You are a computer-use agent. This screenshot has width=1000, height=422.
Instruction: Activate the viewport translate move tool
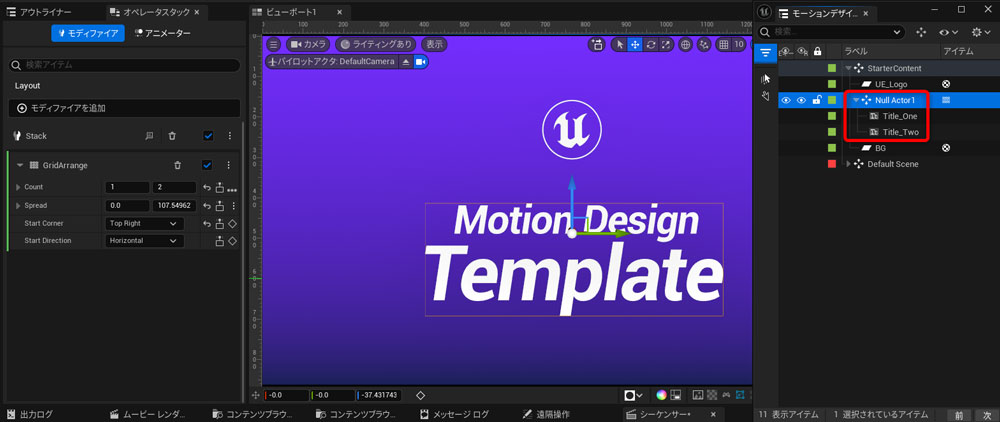(x=635, y=45)
